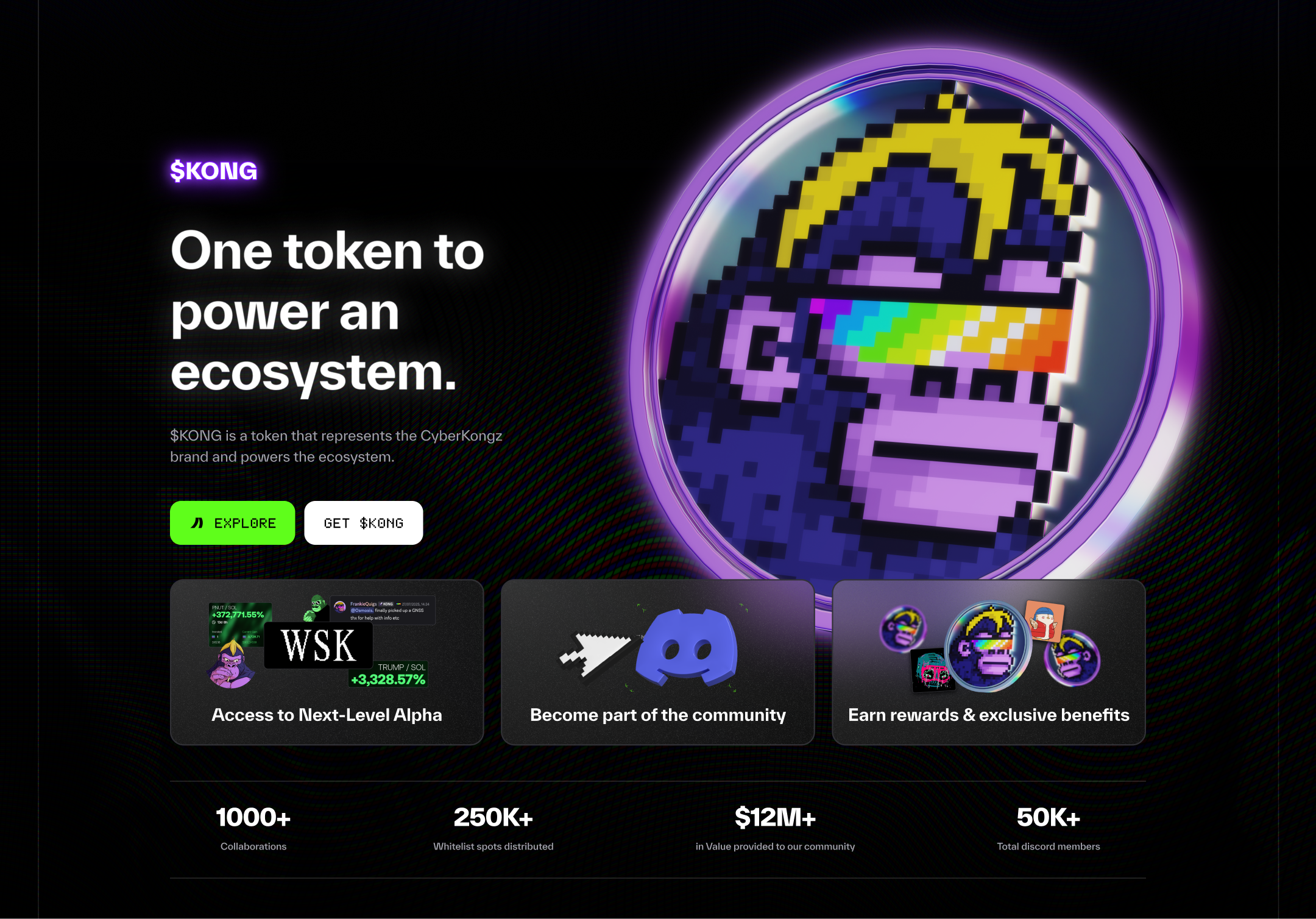The height and width of the screenshot is (919, 1316).
Task: Click the small green ape head icon
Action: click(x=315, y=606)
